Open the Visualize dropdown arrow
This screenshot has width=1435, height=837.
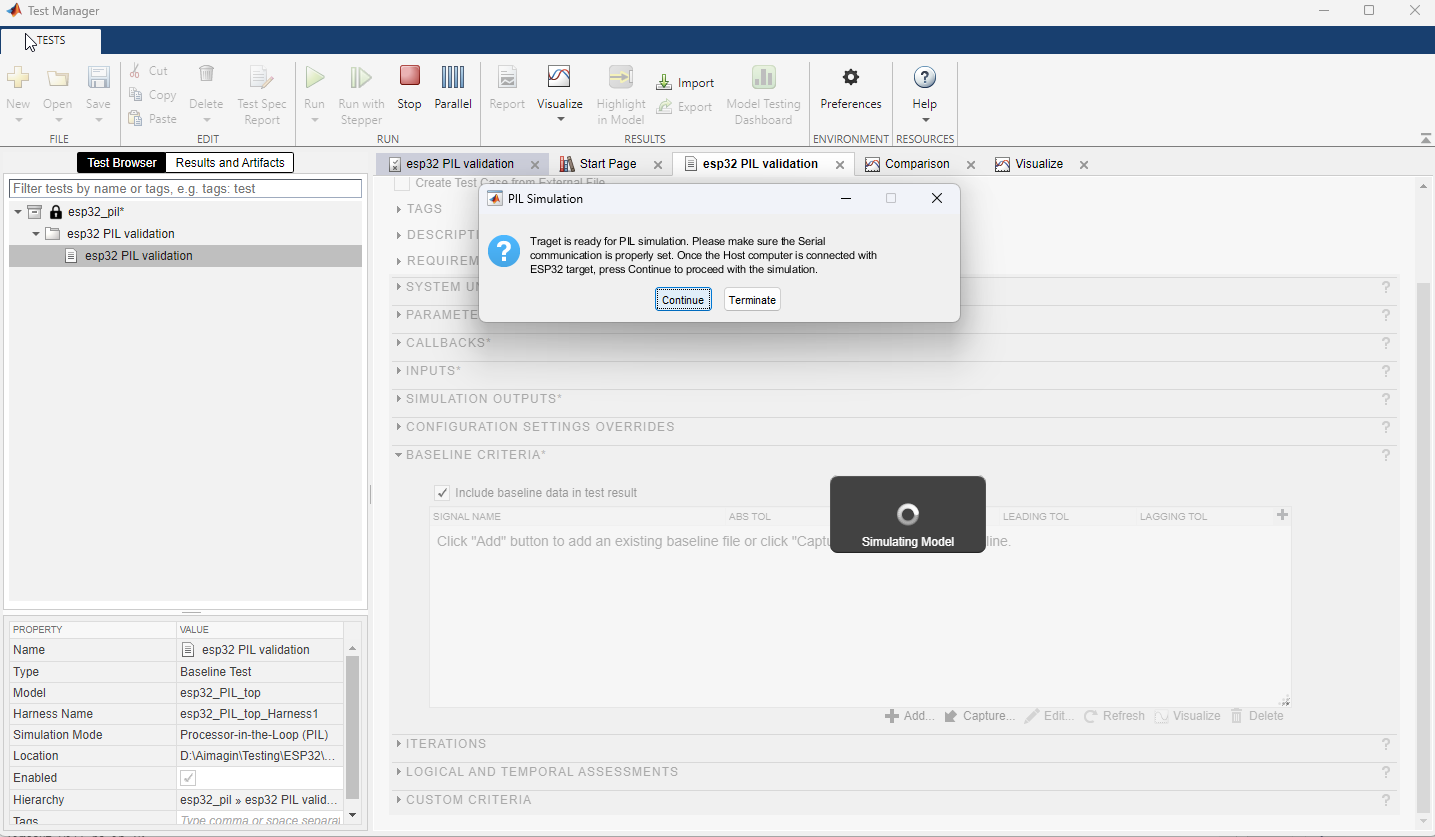[x=560, y=119]
